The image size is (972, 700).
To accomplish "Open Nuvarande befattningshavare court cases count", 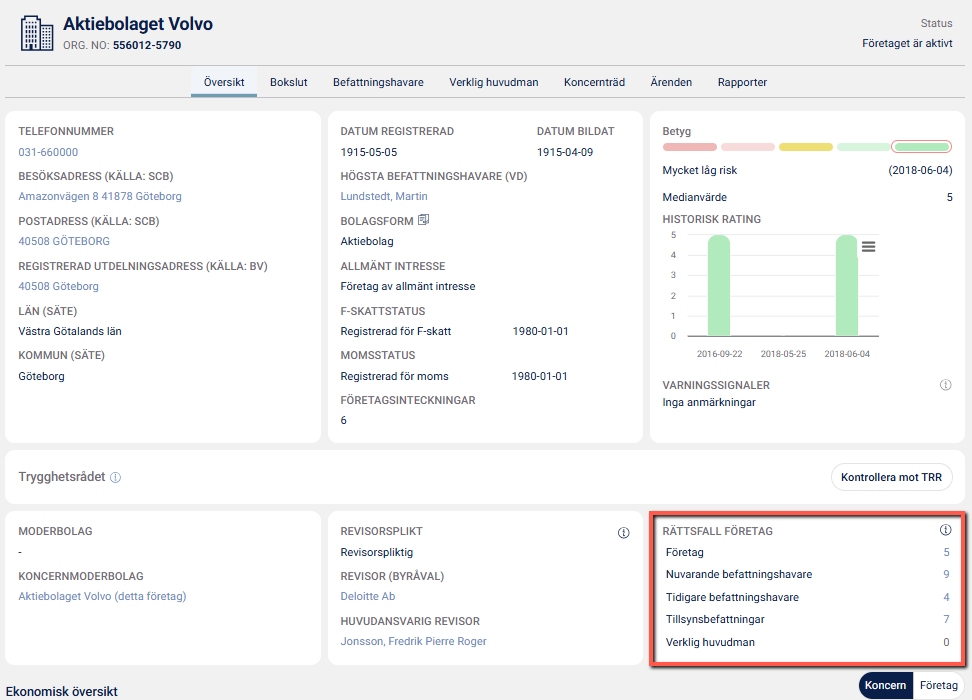I will [946, 575].
